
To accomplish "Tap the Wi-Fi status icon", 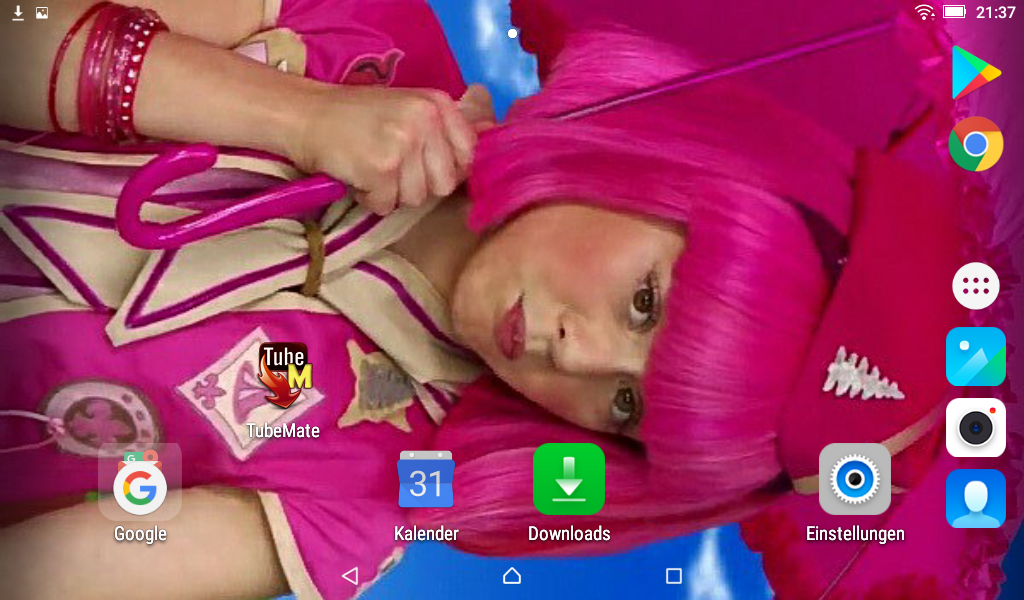I will tap(924, 12).
